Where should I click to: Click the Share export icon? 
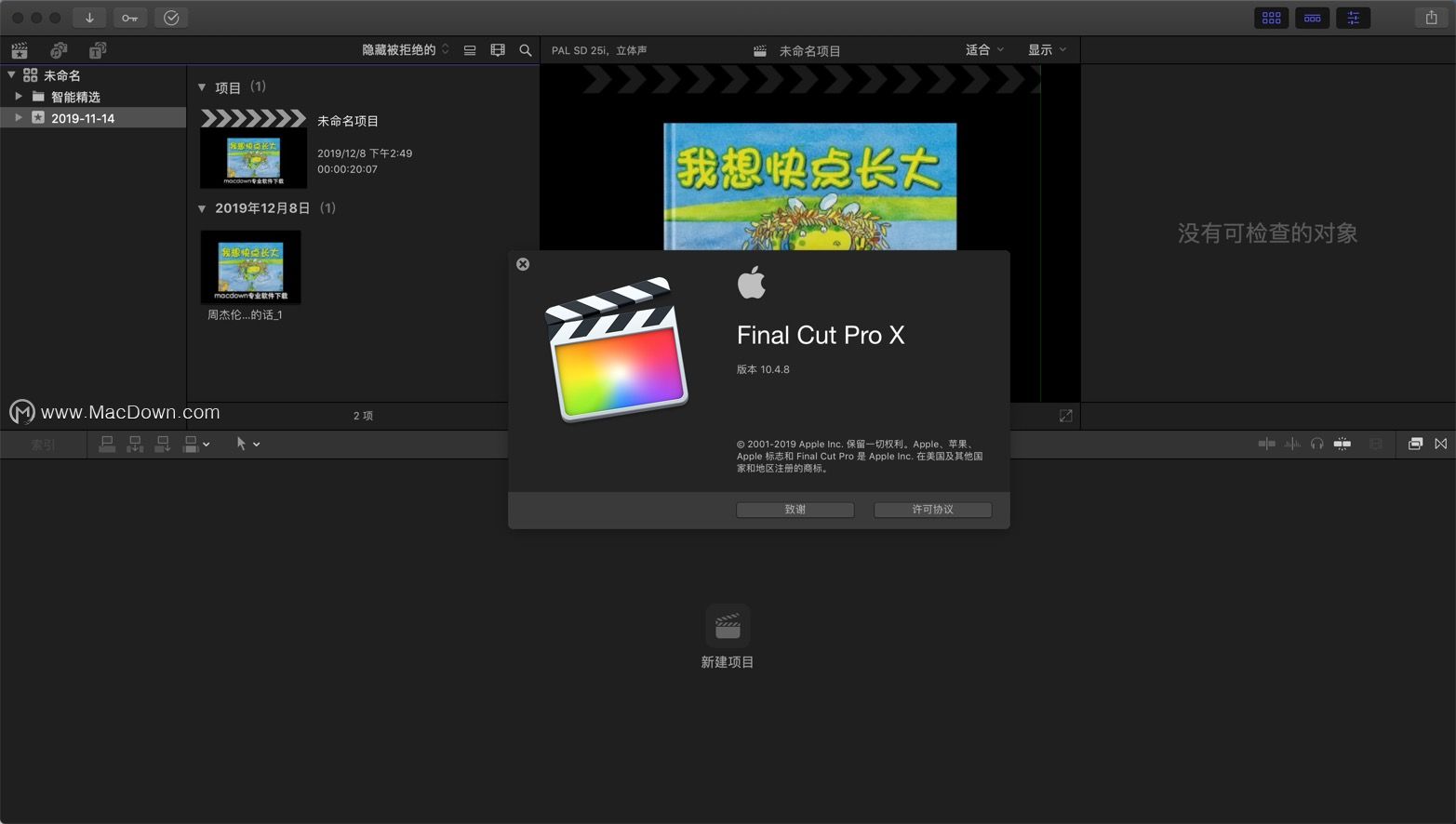tap(1431, 17)
